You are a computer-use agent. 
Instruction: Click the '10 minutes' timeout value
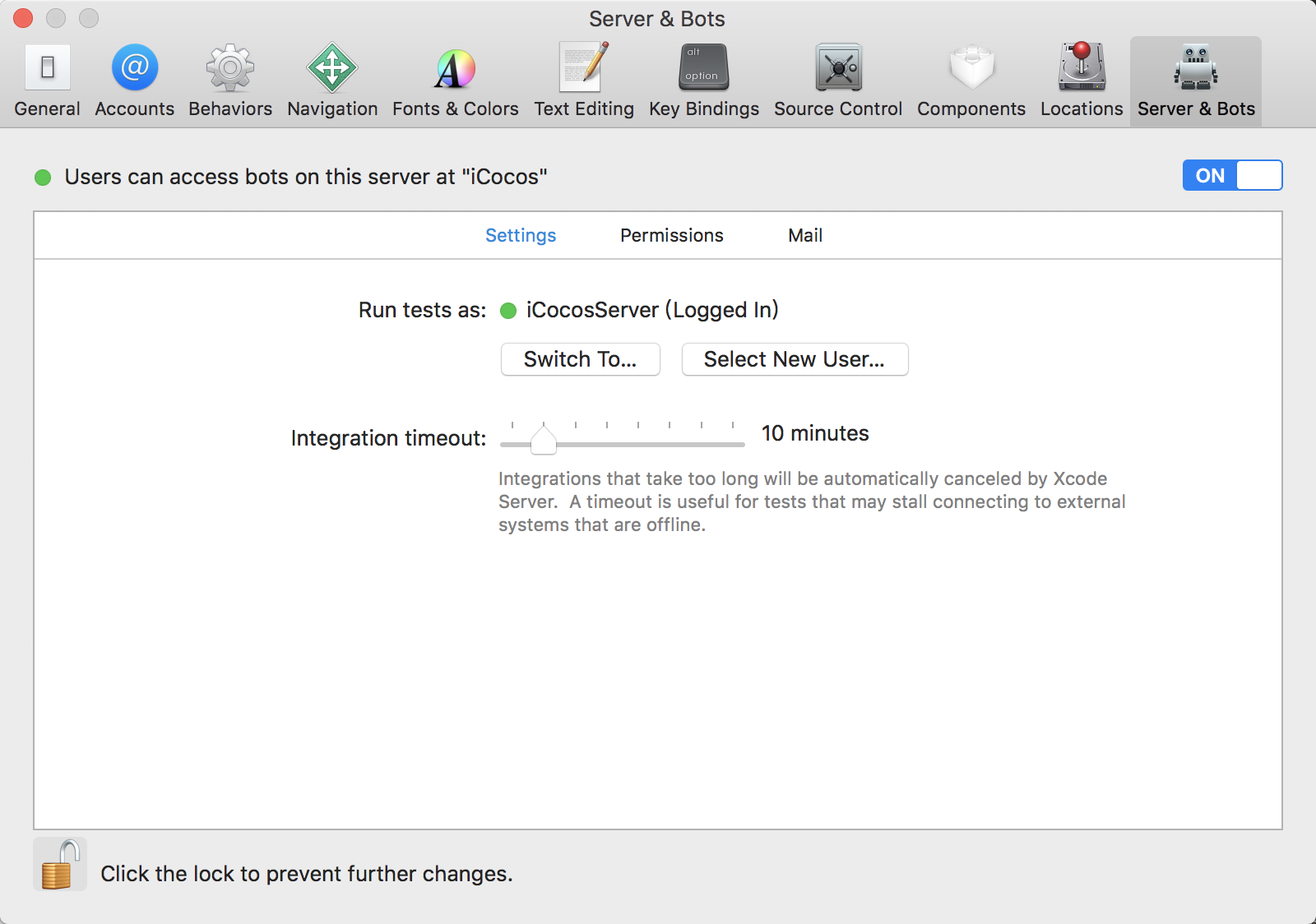(x=815, y=433)
